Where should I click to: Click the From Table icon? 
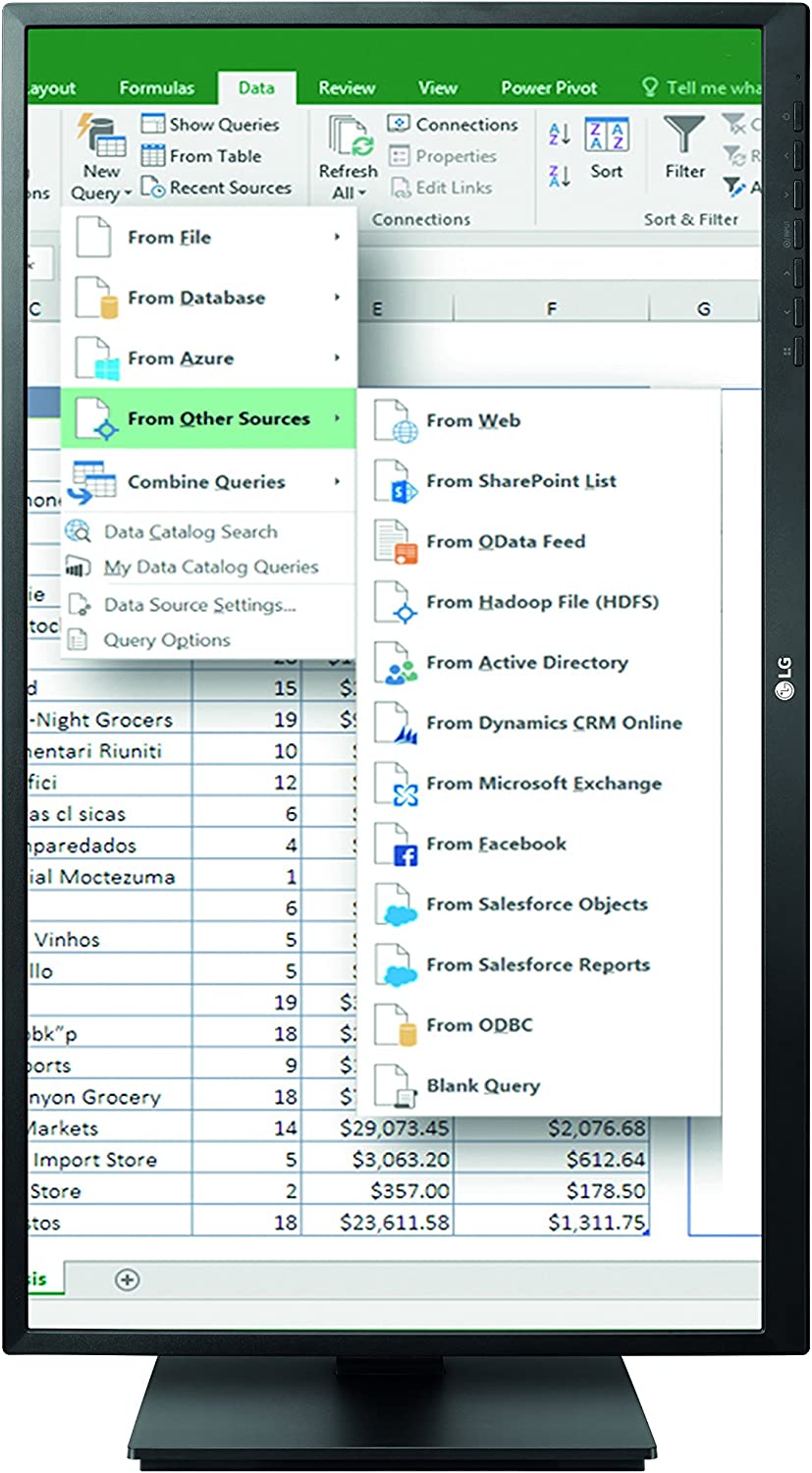tap(152, 156)
